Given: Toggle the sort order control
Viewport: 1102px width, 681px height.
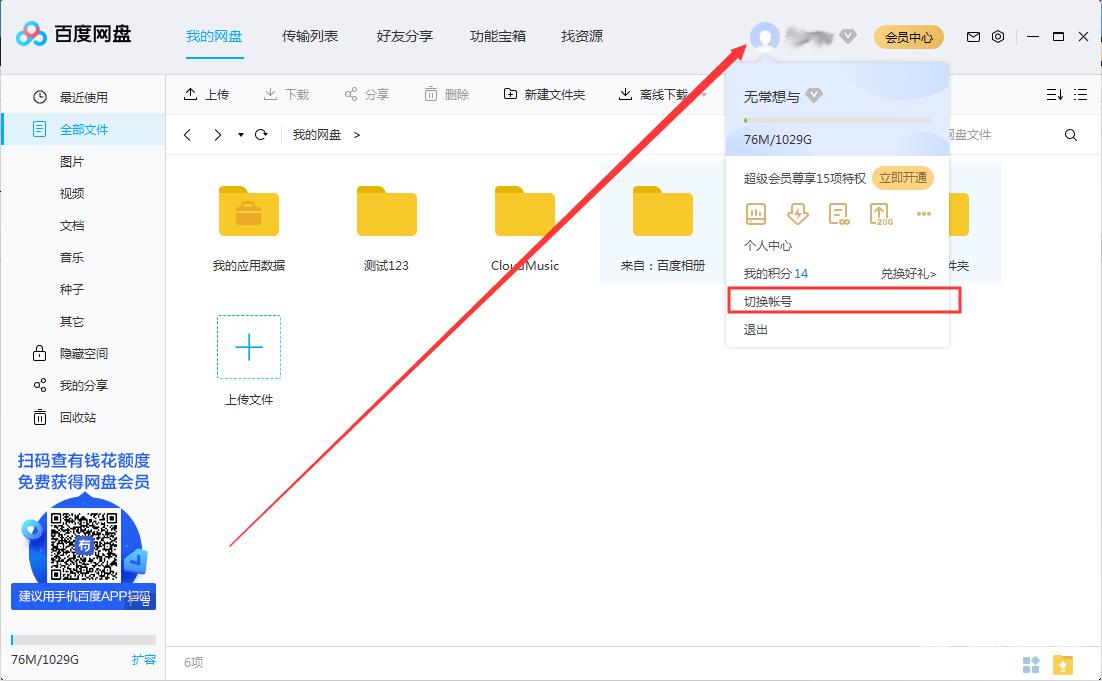Looking at the screenshot, I should [x=1052, y=94].
